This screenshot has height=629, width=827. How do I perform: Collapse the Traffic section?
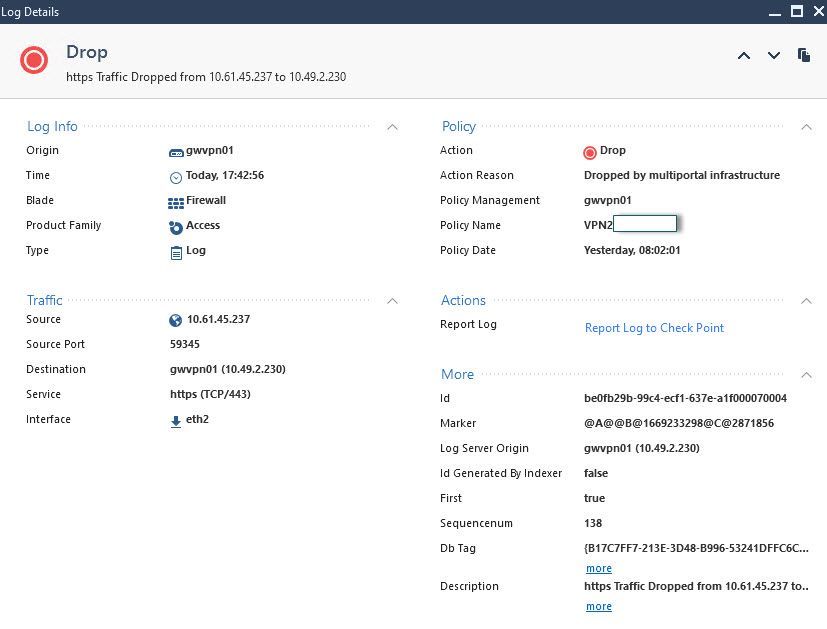392,301
